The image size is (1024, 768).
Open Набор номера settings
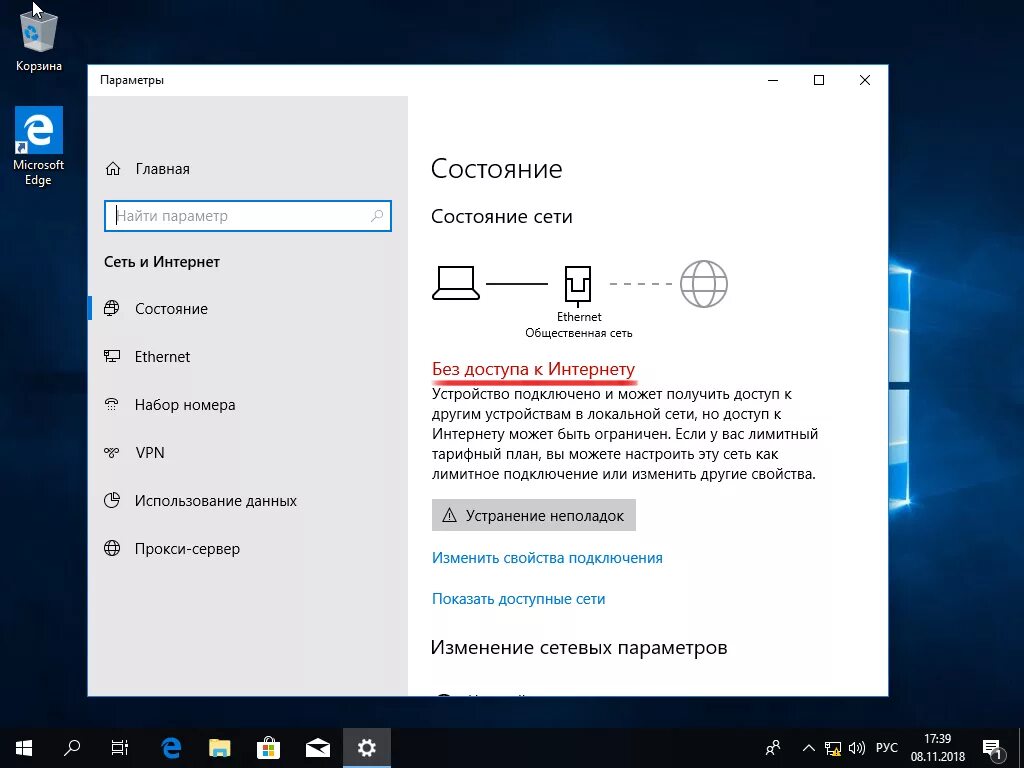tap(185, 405)
